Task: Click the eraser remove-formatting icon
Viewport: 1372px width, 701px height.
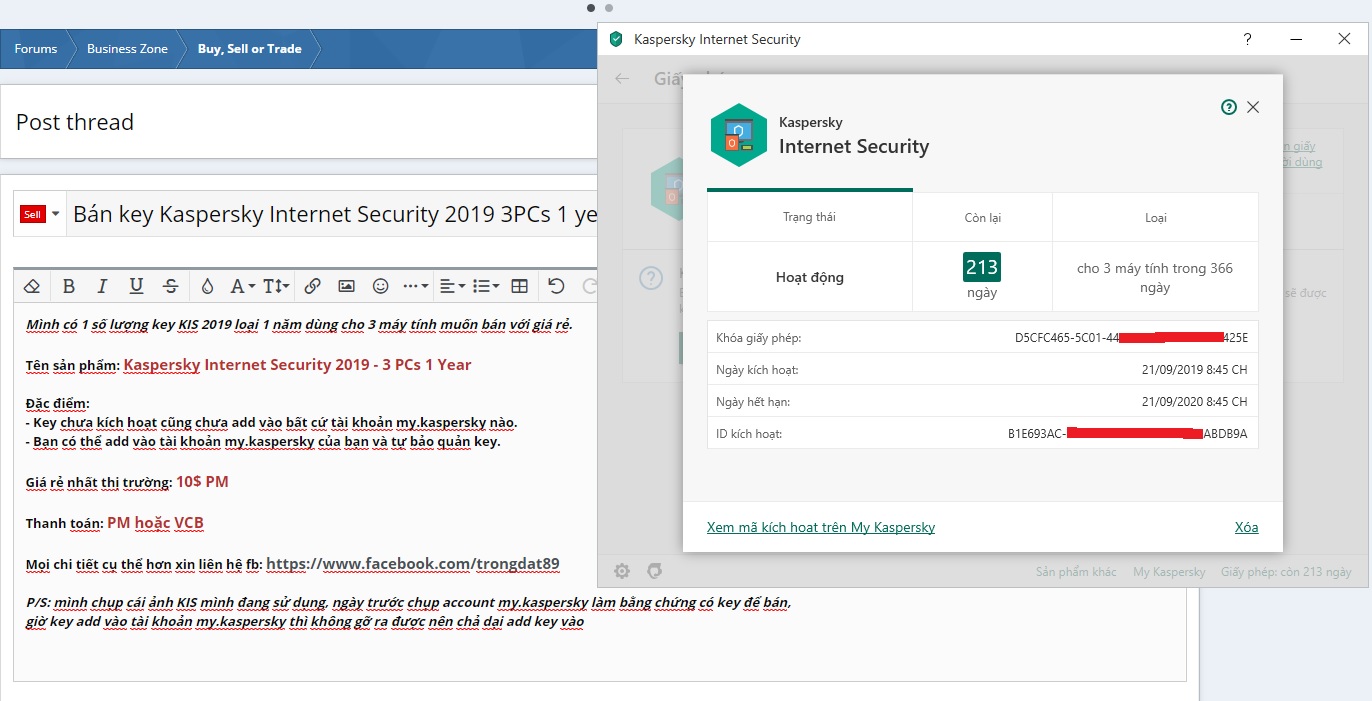Action: [32, 286]
